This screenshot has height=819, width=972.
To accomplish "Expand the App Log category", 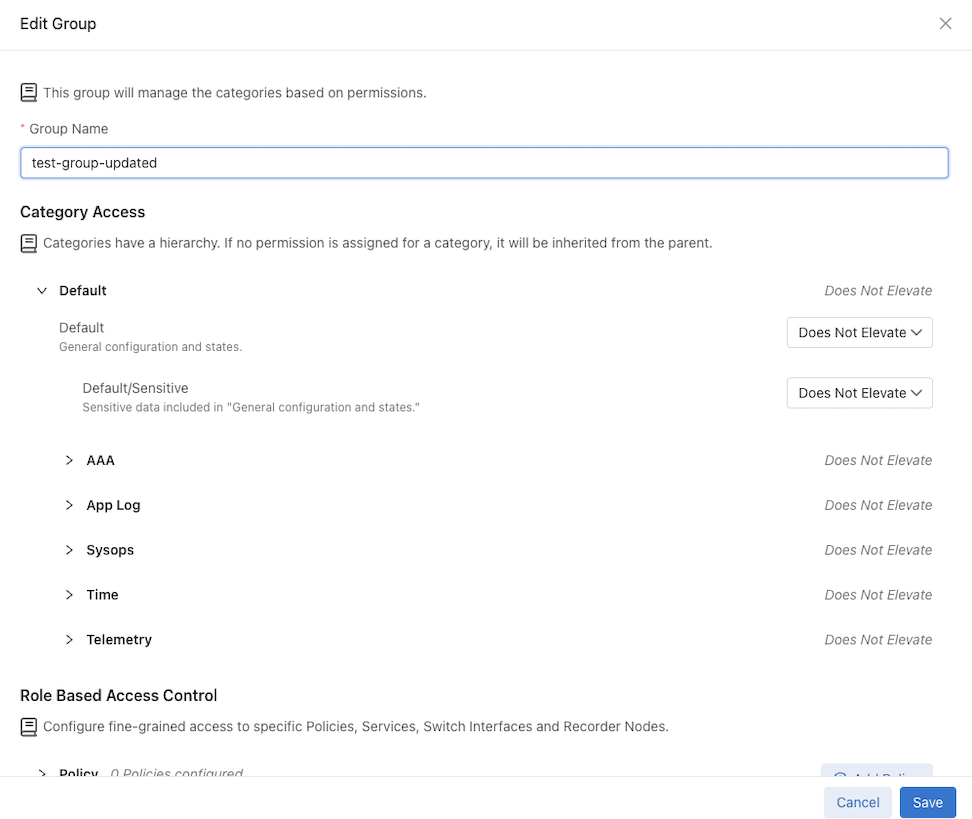I will tap(69, 505).
